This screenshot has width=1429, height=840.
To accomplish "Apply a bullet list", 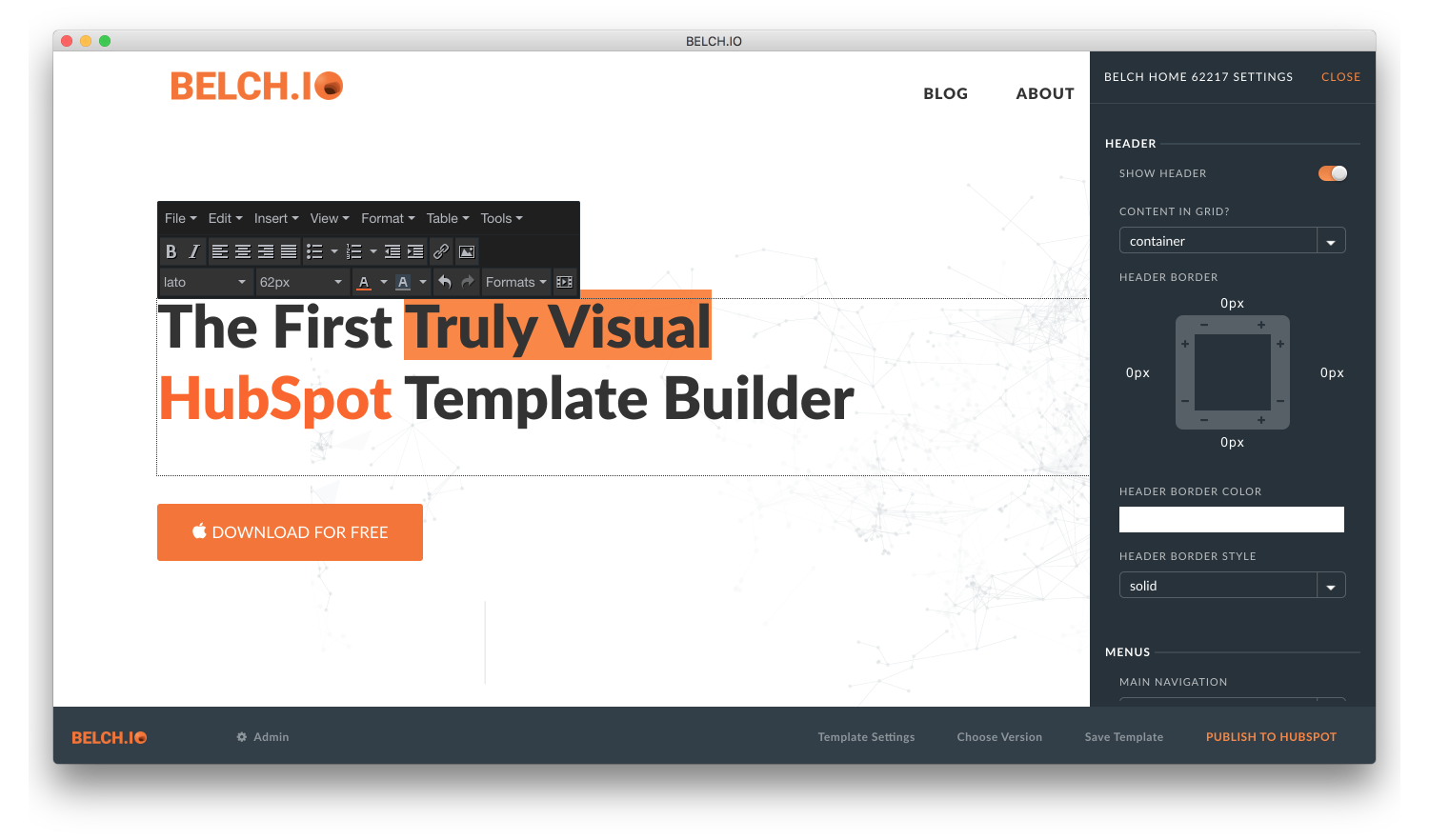I will 314,251.
